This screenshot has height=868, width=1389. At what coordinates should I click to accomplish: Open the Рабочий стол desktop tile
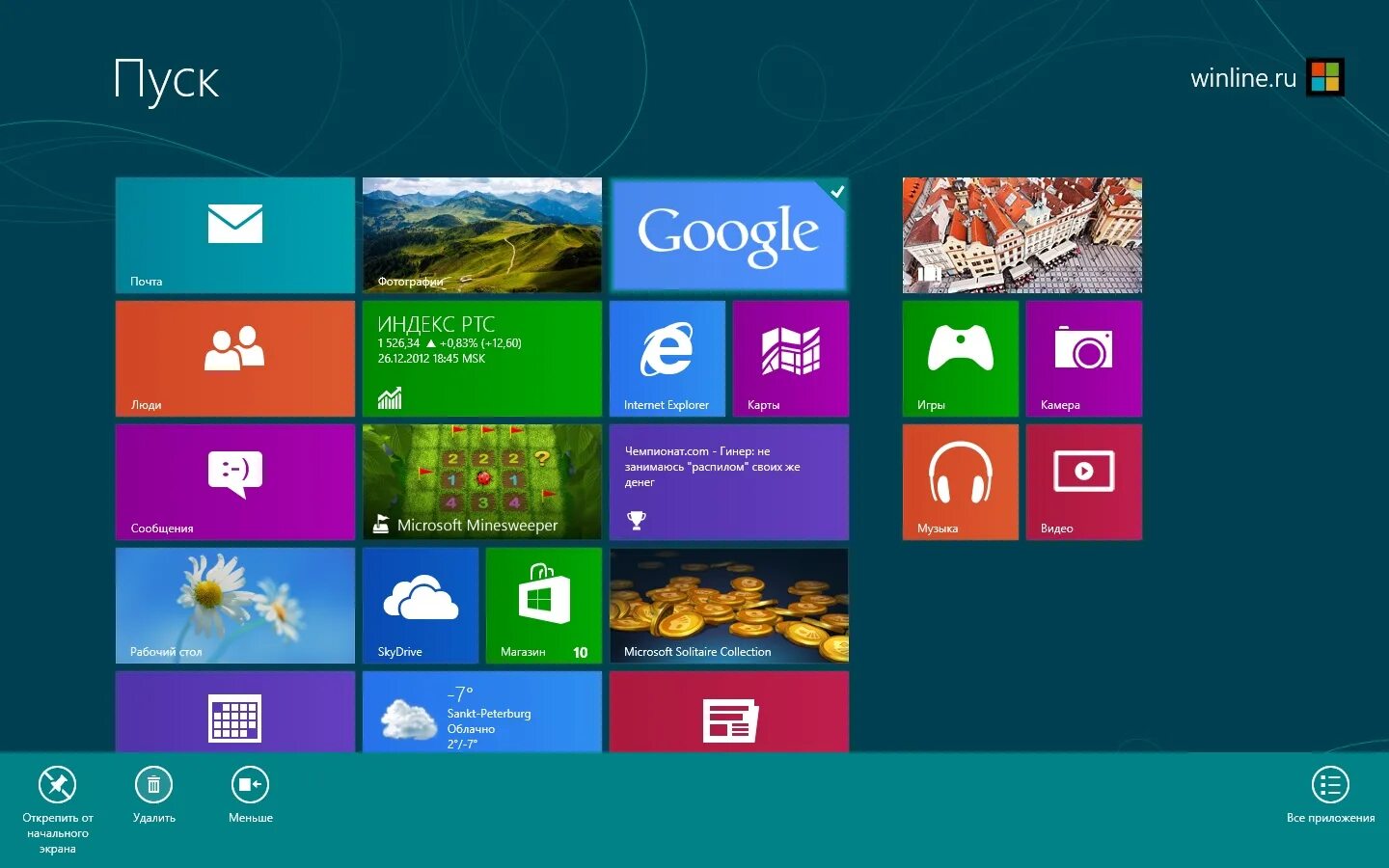pos(235,606)
